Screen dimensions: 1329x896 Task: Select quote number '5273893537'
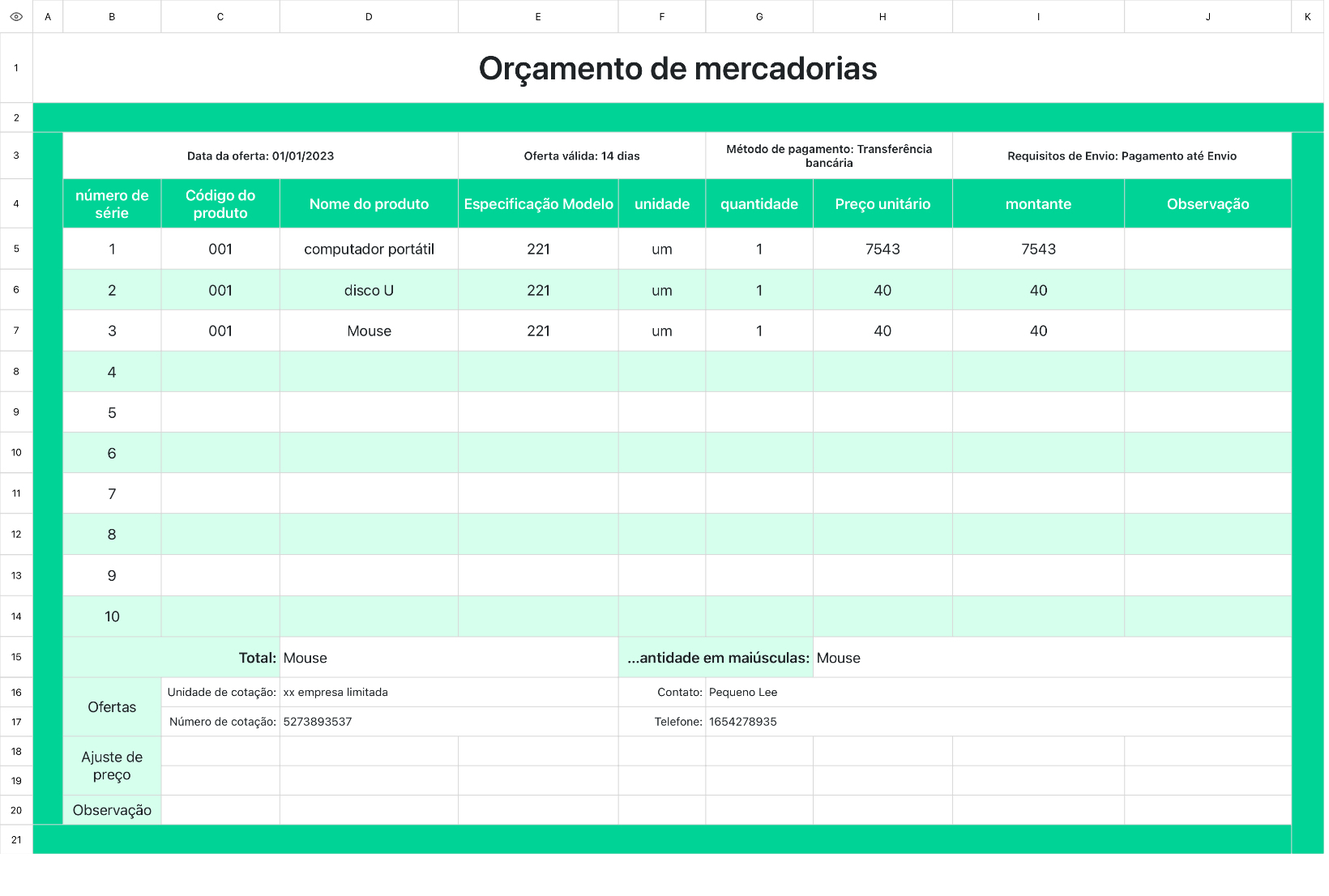tap(449, 721)
